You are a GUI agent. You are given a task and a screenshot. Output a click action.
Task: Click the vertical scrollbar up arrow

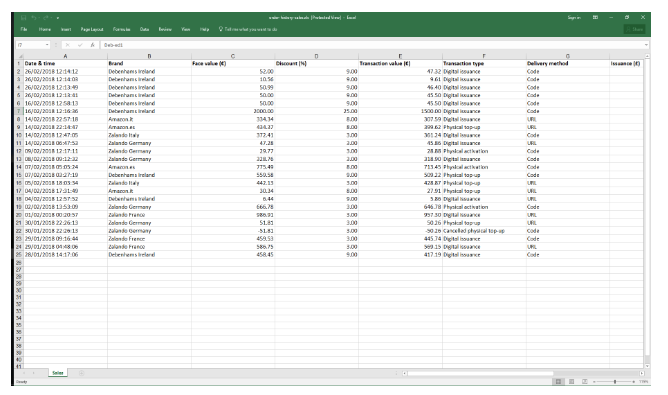coord(647,56)
